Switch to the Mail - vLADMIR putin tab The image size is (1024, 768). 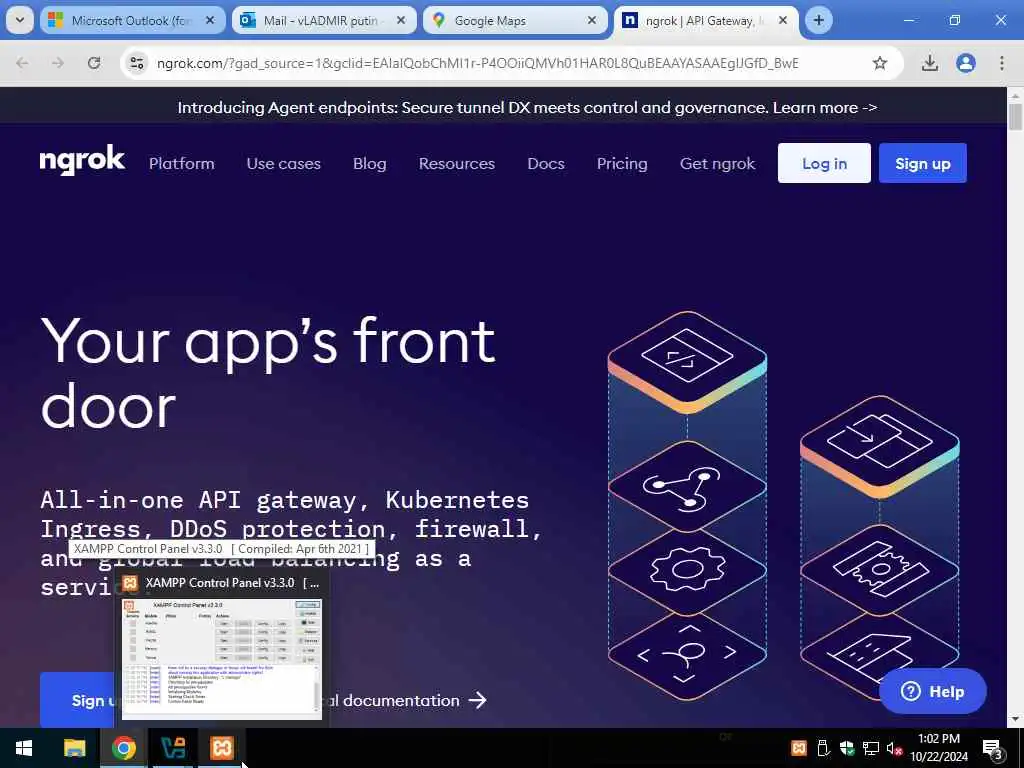[323, 20]
